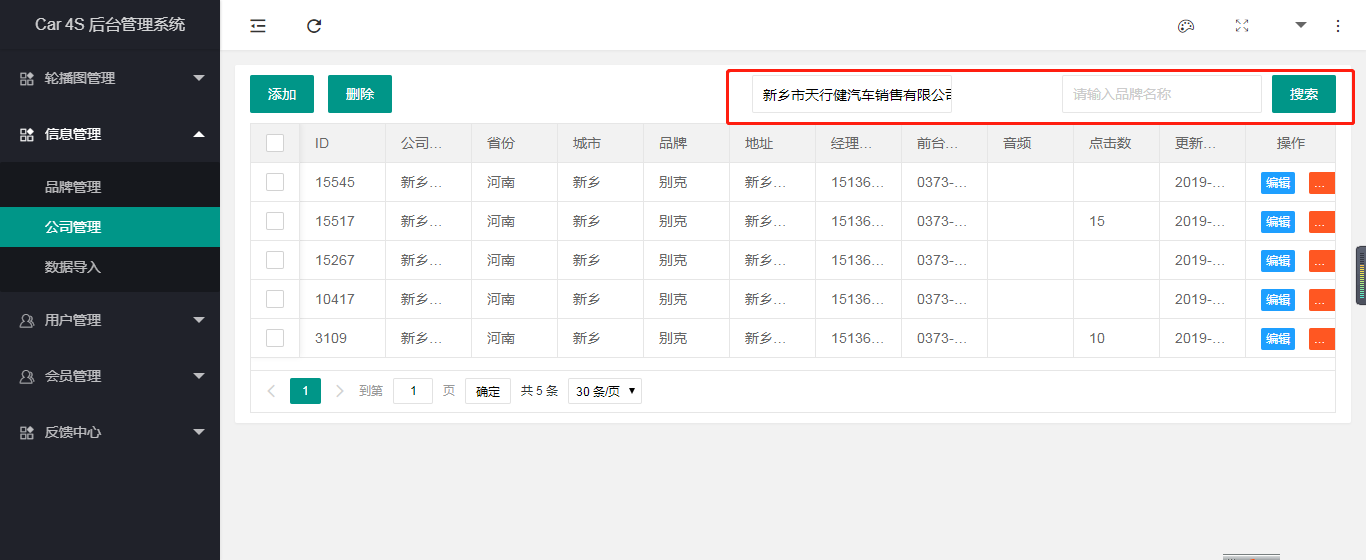
Task: Click 别克 in row 15545
Action: pos(673,182)
